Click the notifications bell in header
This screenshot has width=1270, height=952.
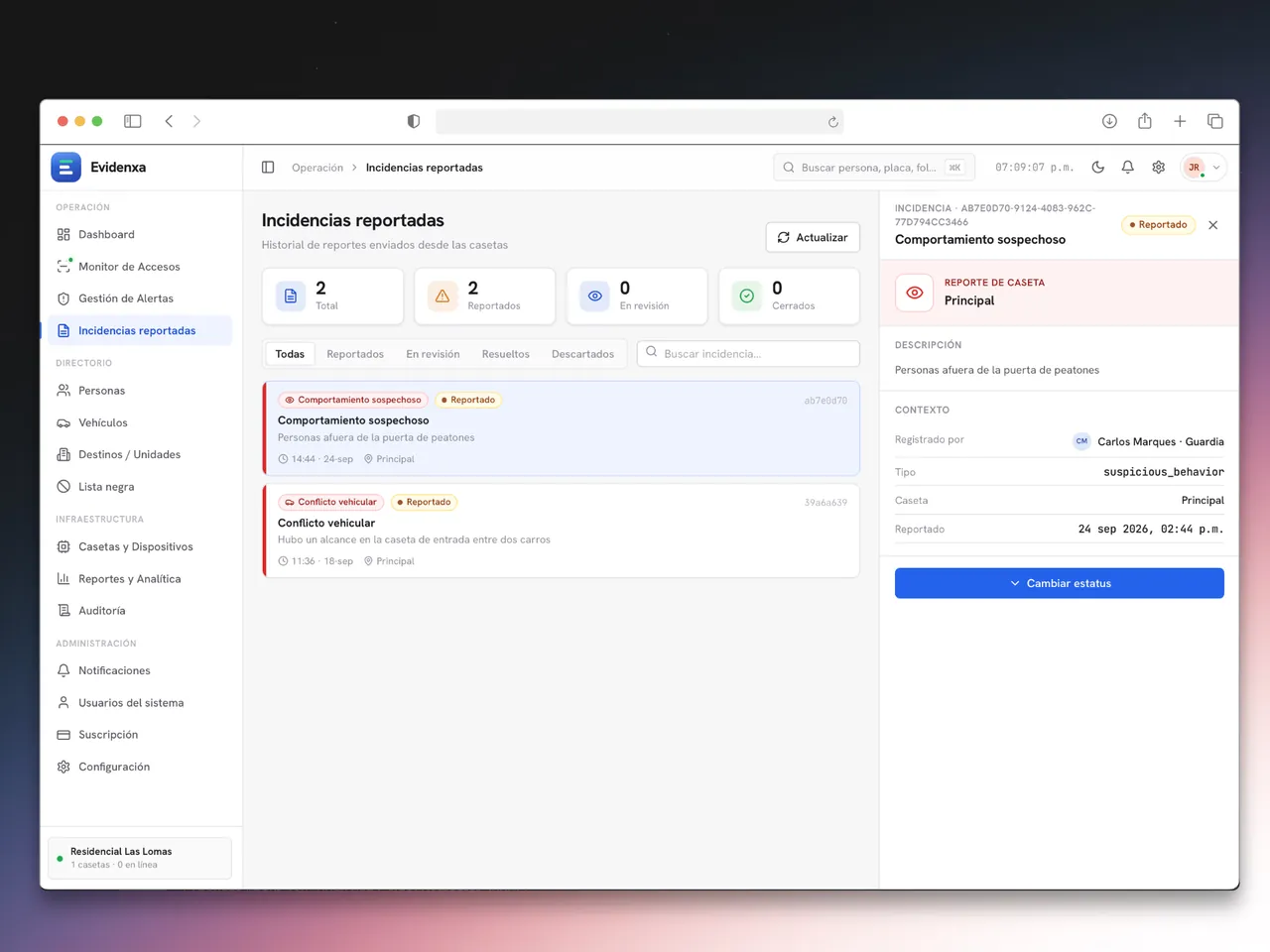pyautogui.click(x=1128, y=168)
